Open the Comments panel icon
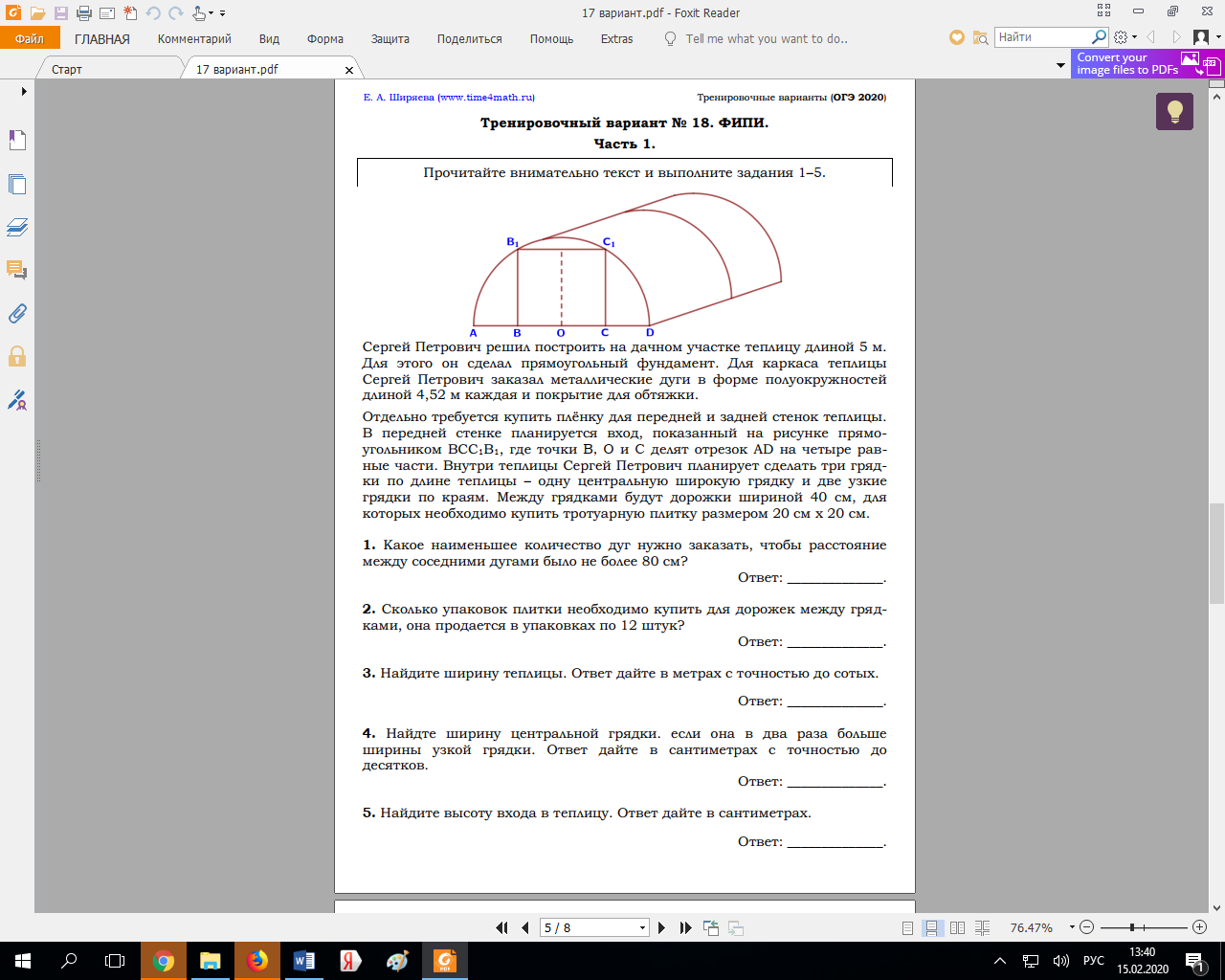 pos(17,270)
